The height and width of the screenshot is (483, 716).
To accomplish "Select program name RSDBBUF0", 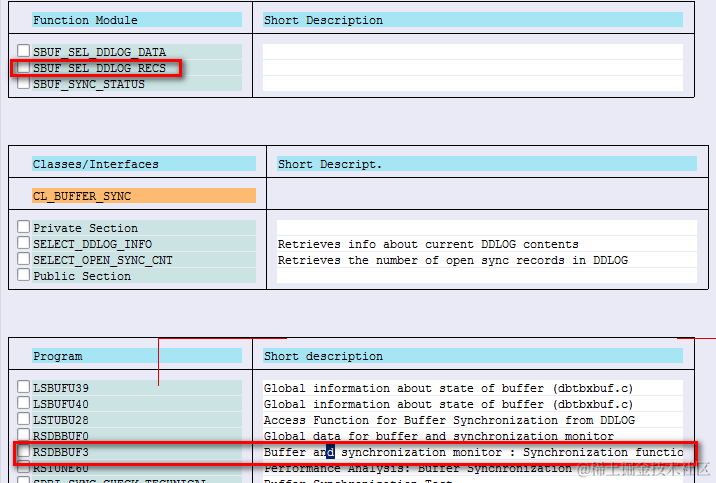I will [x=61, y=436].
